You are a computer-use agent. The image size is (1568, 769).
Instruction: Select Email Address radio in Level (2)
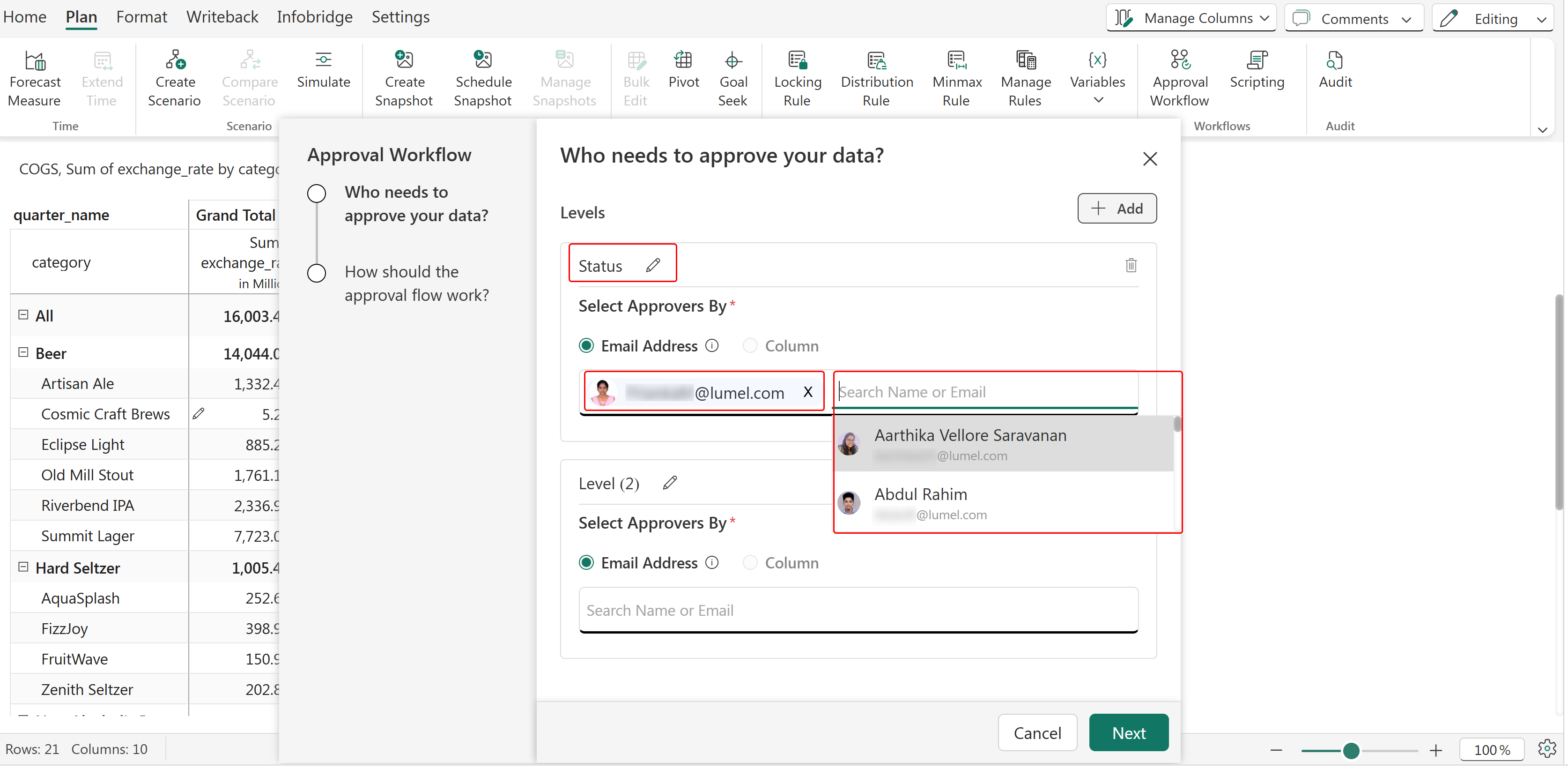(x=586, y=563)
